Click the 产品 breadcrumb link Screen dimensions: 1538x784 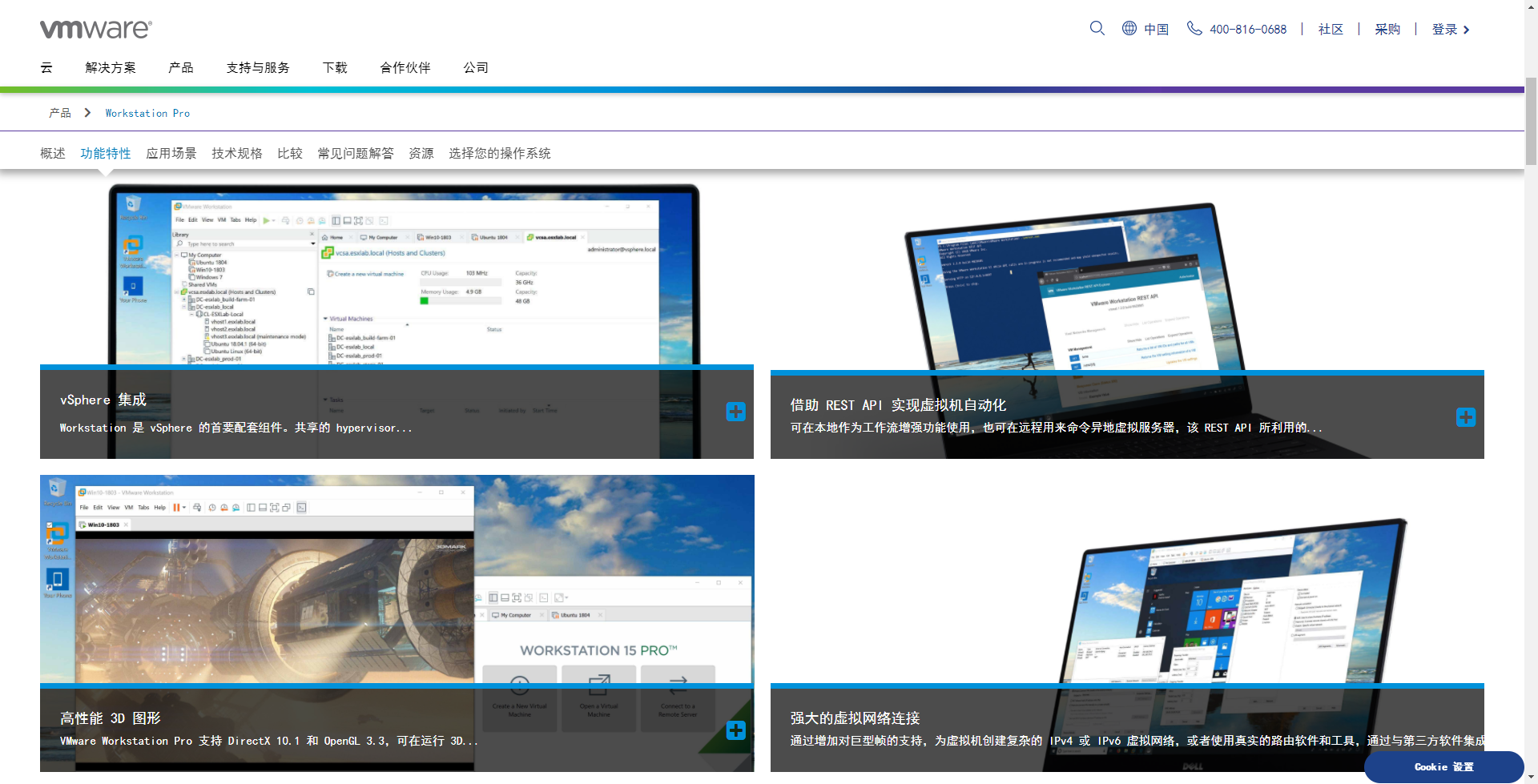tap(59, 113)
